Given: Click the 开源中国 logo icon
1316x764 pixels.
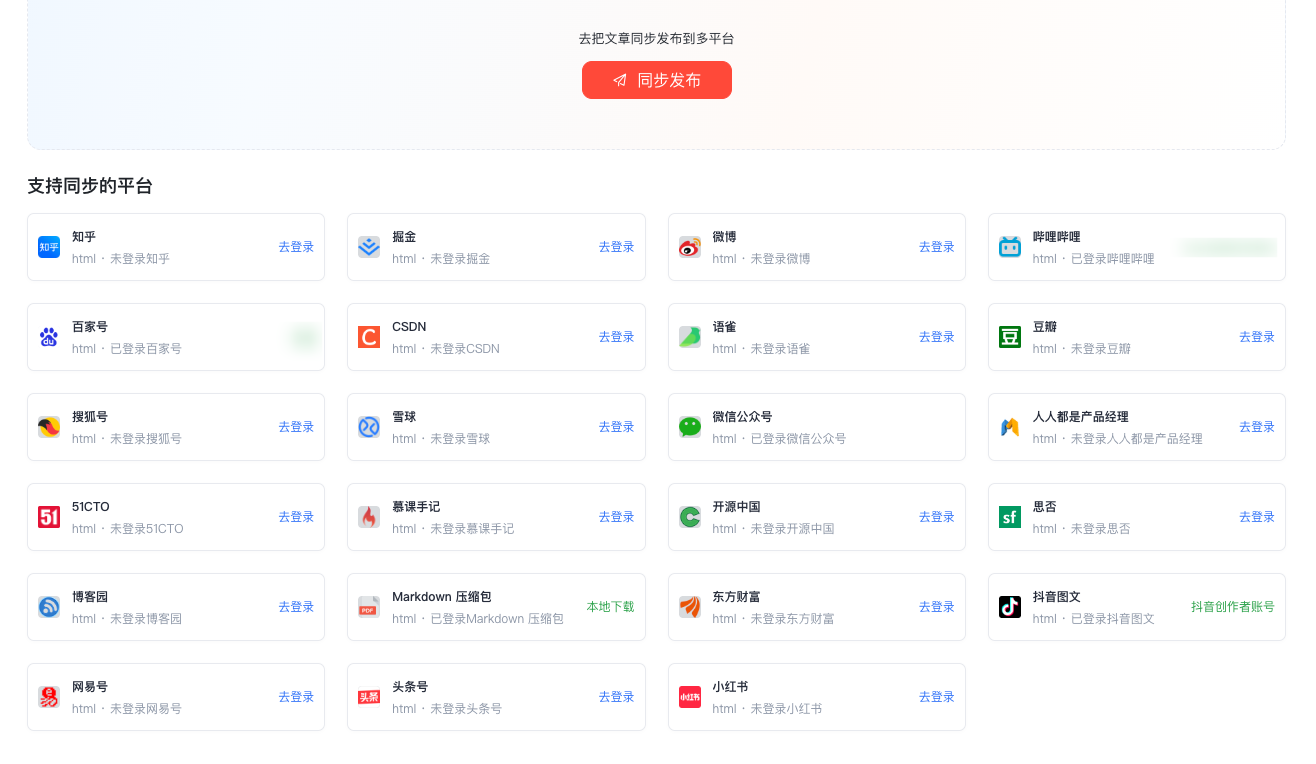Looking at the screenshot, I should tap(690, 517).
